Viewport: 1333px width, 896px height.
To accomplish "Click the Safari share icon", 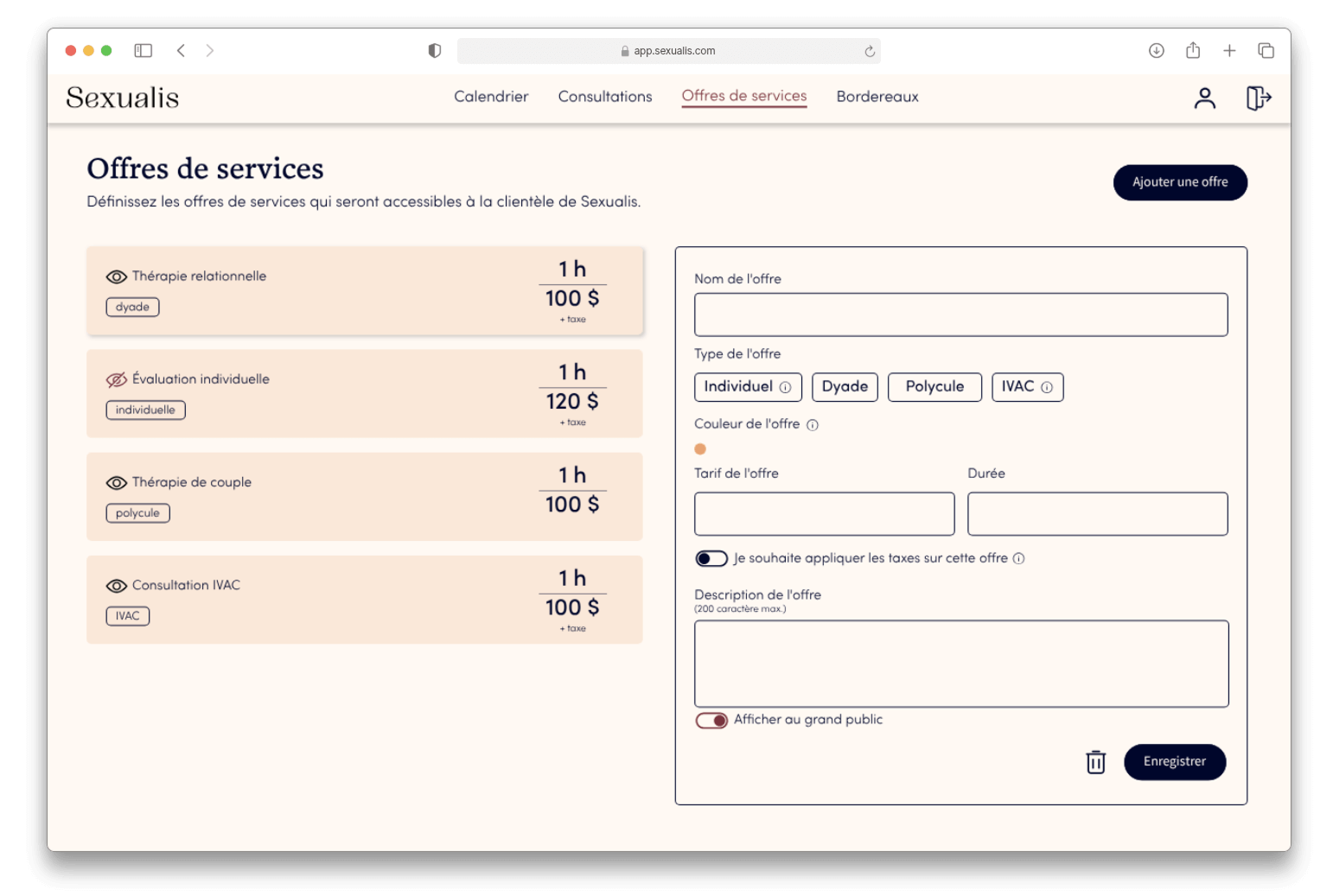I will [x=1193, y=51].
